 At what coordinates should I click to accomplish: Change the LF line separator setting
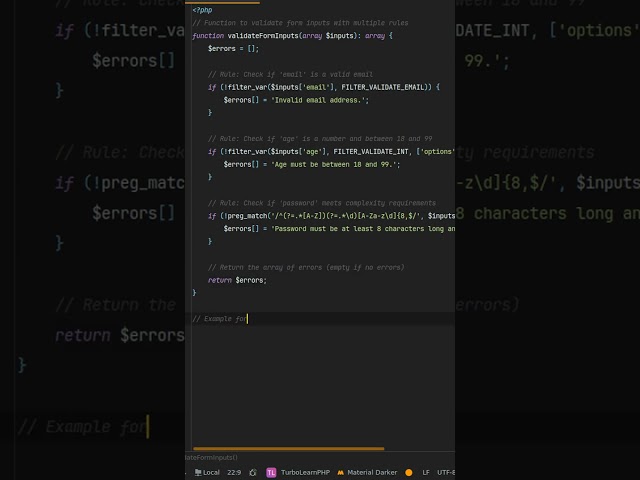click(x=426, y=472)
